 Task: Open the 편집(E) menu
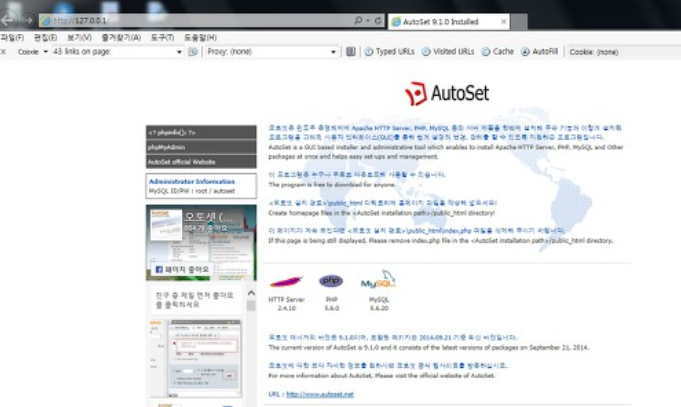(x=45, y=37)
